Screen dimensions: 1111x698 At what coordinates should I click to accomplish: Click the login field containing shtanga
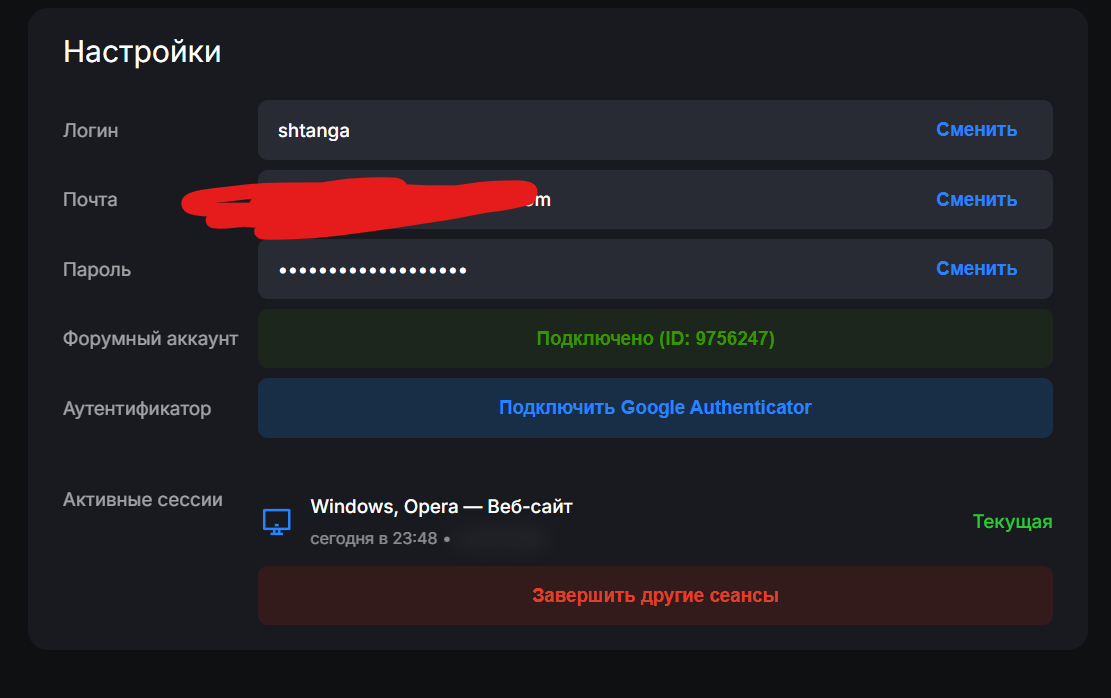[580, 130]
